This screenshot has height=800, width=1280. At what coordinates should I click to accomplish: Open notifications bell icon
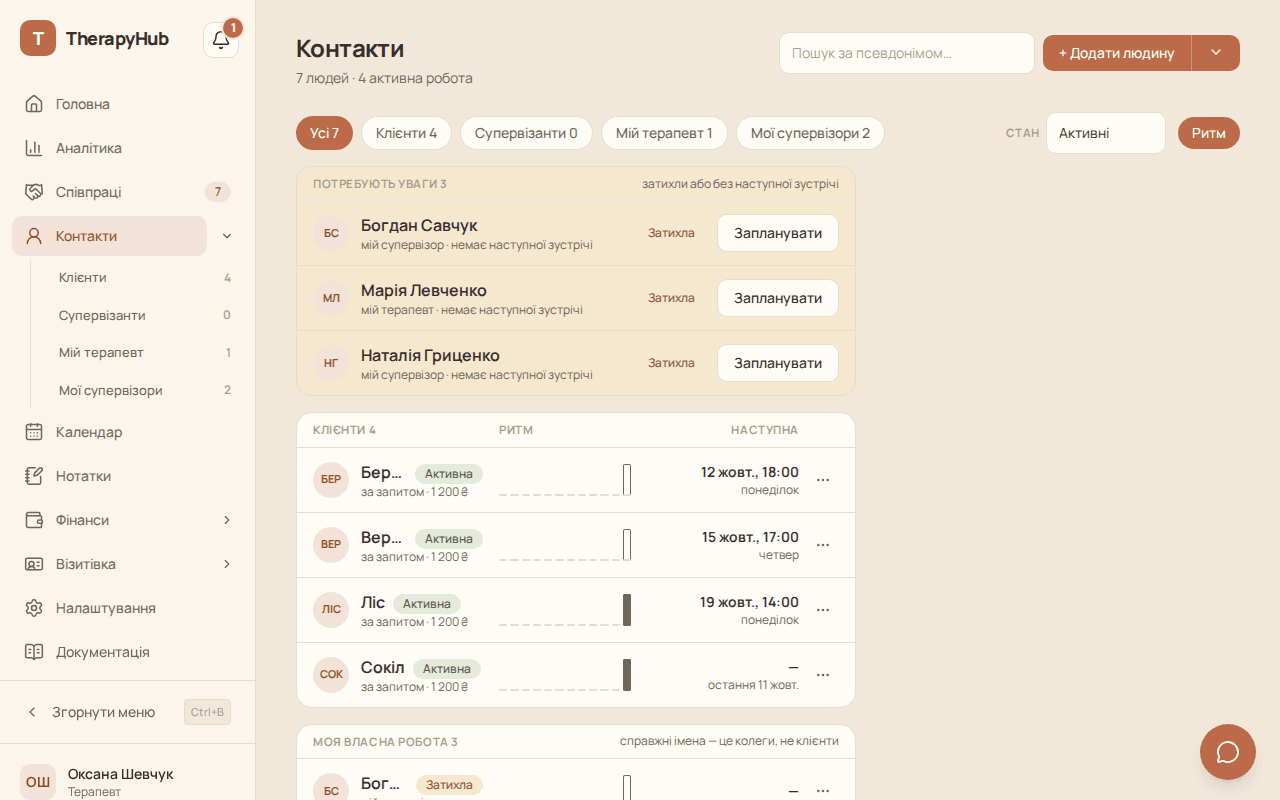[x=221, y=40]
